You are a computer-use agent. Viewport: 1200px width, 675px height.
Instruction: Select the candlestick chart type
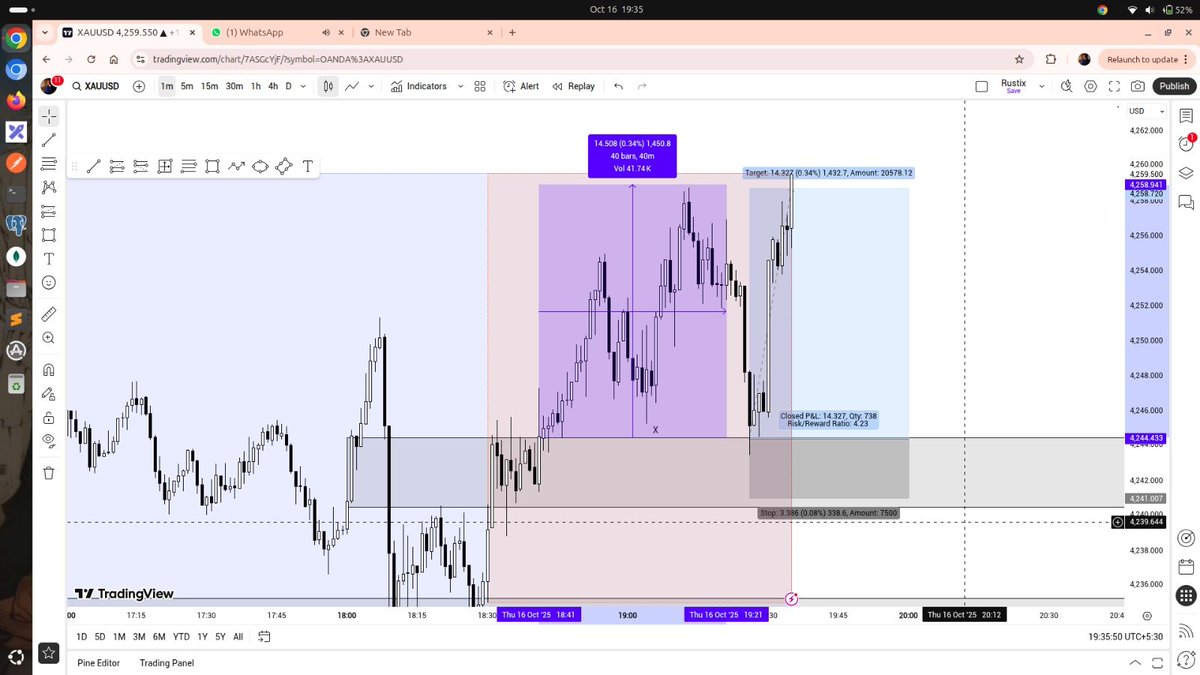coord(327,86)
